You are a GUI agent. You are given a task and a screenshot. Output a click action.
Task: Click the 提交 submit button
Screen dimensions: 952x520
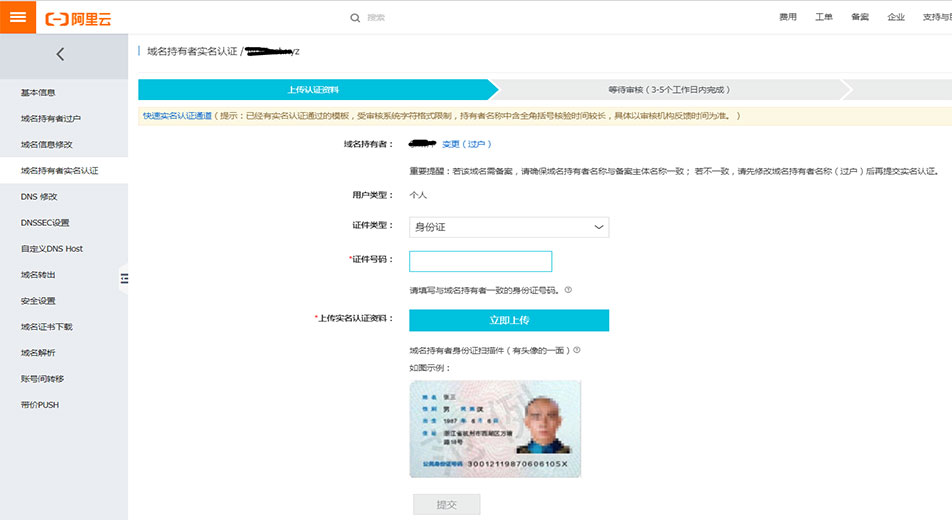click(x=446, y=505)
